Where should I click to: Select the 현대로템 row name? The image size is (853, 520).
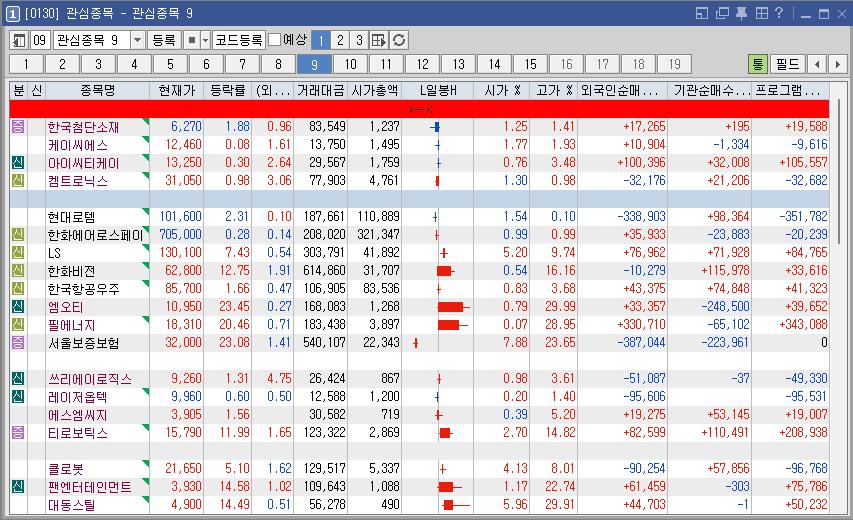click(71, 217)
